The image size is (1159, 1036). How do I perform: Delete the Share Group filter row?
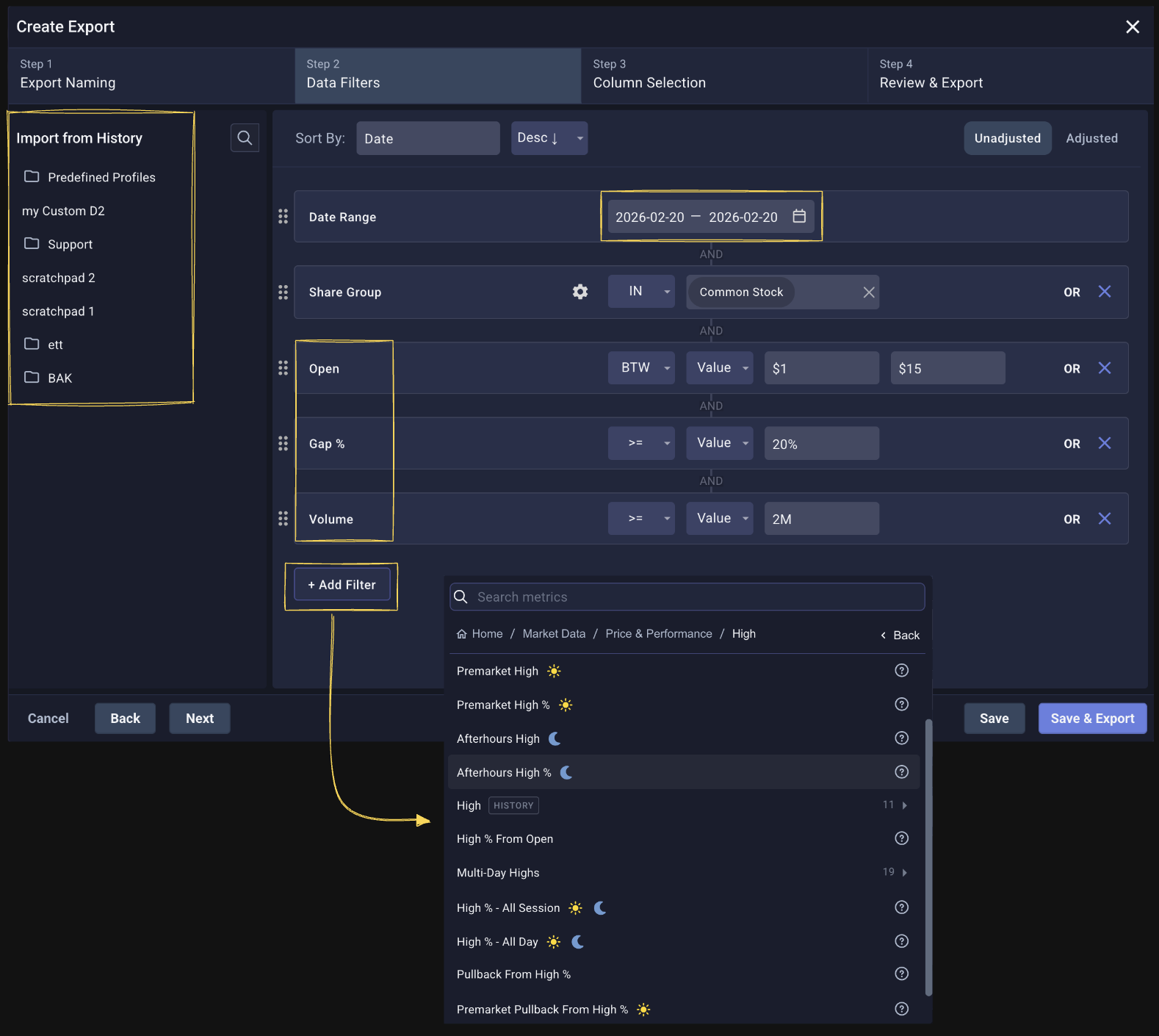(1105, 292)
